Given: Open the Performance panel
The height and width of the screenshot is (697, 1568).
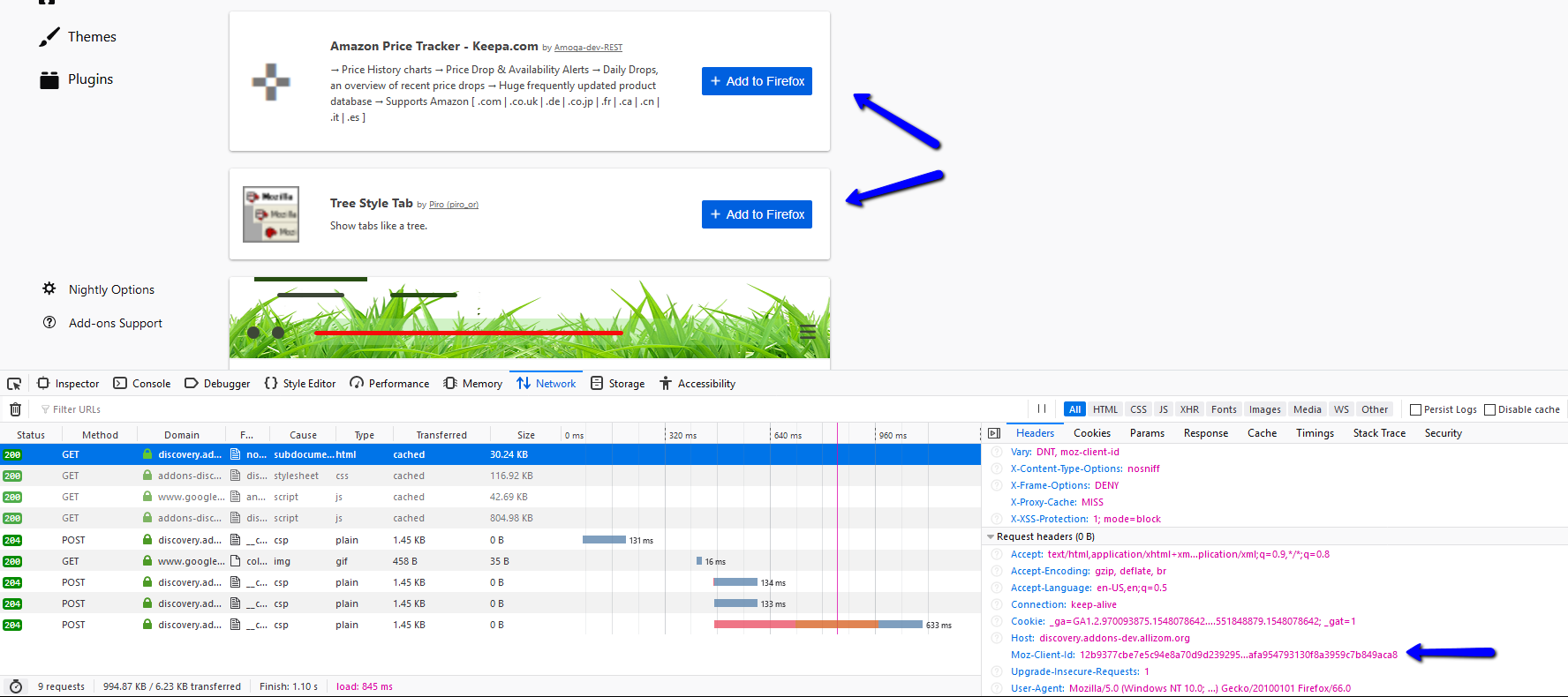Looking at the screenshot, I should [389, 384].
